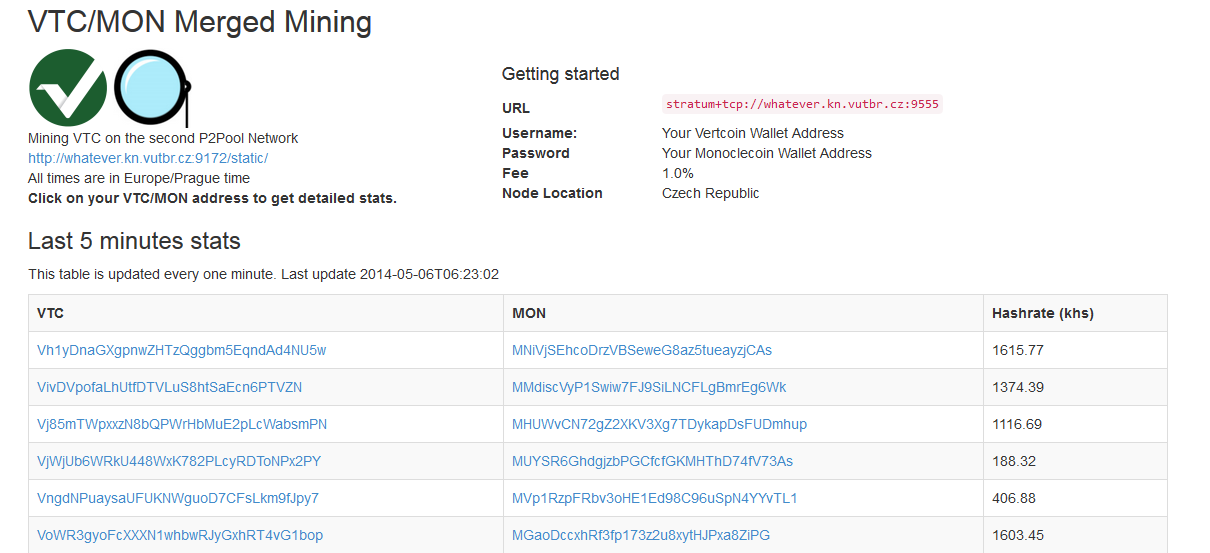Open VTC address Vj85mTWpxxzN8bQPWrHbMuE2pLcWabsmPN
The image size is (1210, 553).
tap(182, 424)
